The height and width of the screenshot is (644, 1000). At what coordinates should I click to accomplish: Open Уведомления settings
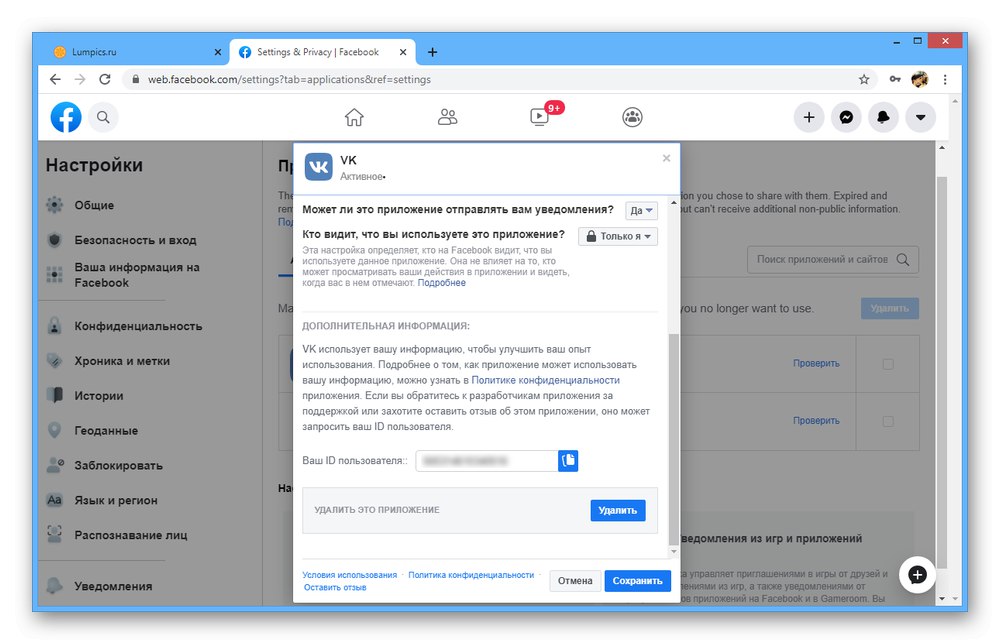pos(113,586)
